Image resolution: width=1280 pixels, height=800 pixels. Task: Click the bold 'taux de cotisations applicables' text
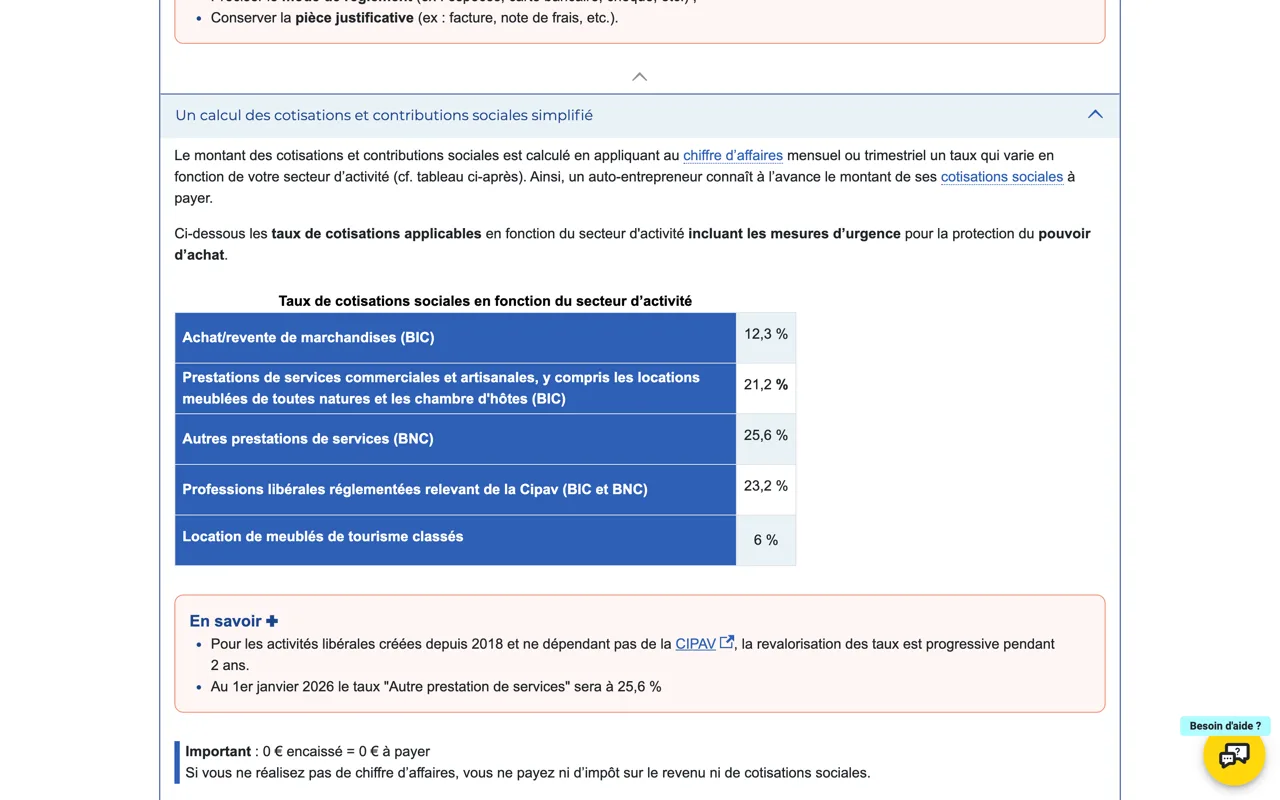(x=376, y=234)
